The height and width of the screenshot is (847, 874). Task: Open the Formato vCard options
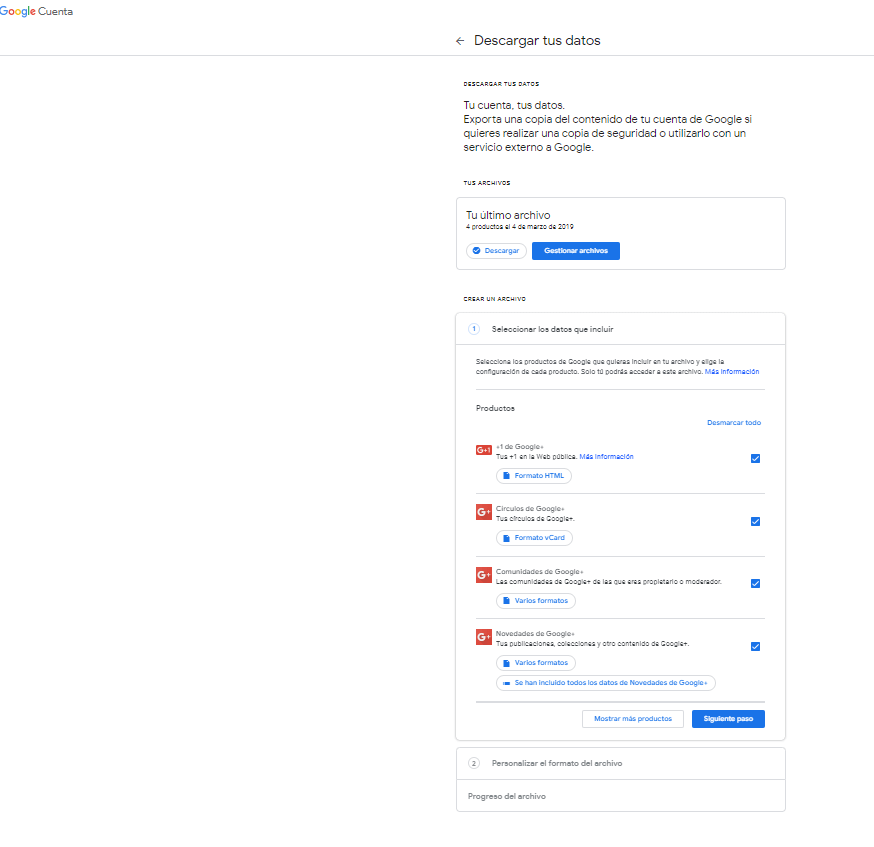[534, 538]
